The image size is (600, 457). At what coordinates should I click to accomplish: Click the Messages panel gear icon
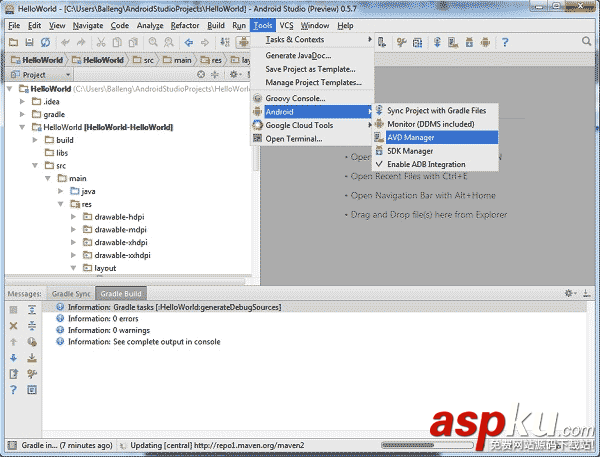click(570, 293)
